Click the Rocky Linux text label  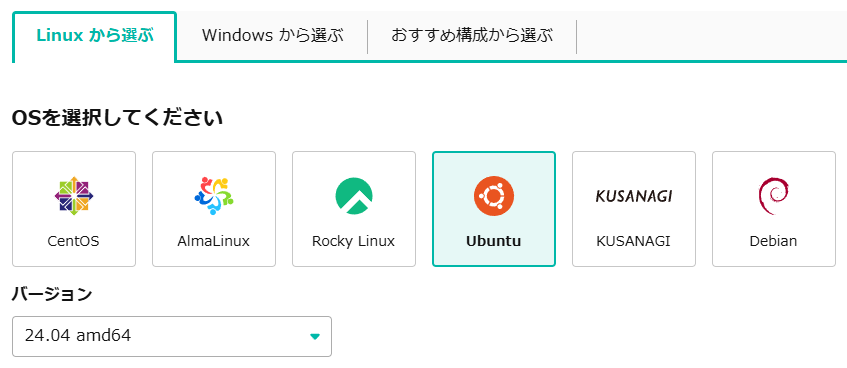click(353, 240)
